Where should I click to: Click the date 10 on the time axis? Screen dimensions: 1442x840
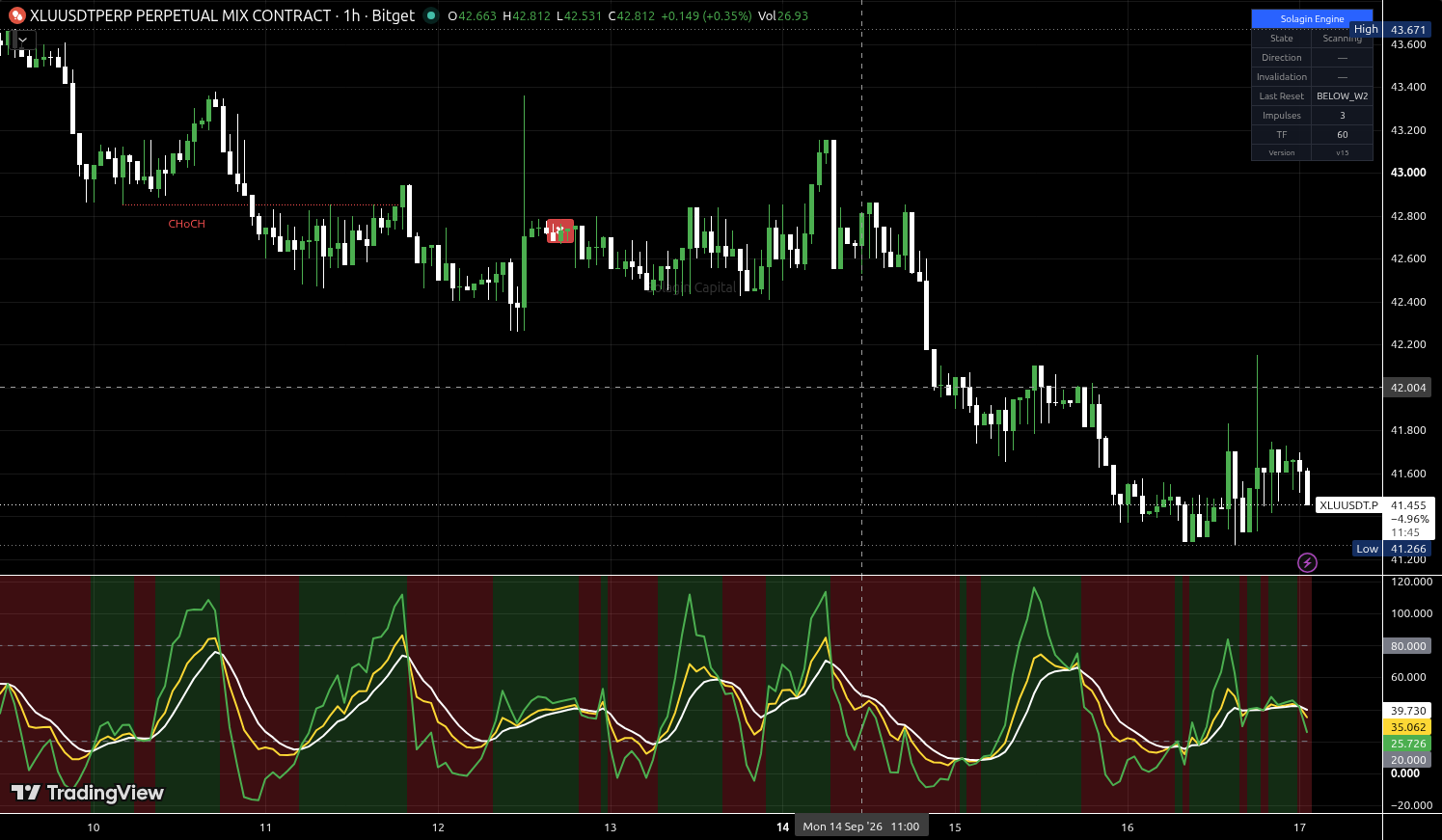point(94,827)
